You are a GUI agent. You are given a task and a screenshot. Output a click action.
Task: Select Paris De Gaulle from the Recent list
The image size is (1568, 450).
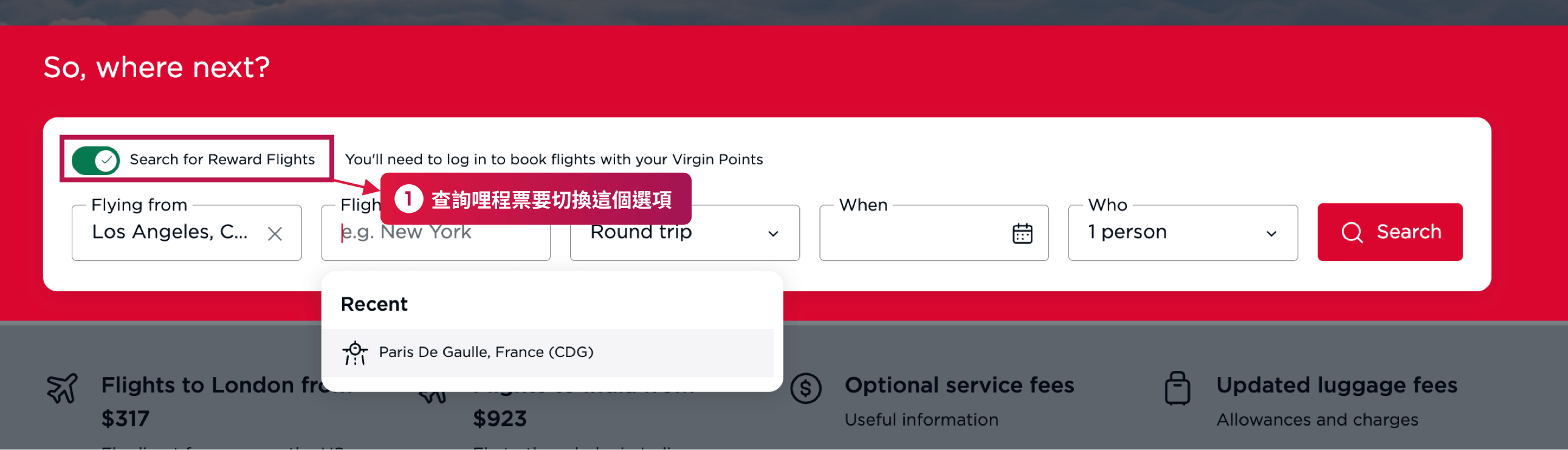click(x=486, y=352)
